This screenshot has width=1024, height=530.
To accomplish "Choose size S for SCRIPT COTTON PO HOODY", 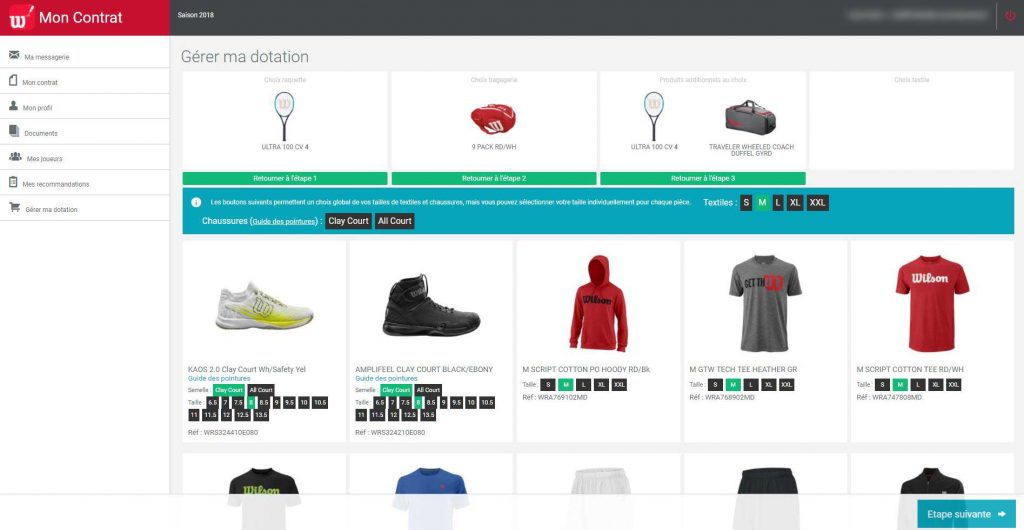I will click(549, 385).
